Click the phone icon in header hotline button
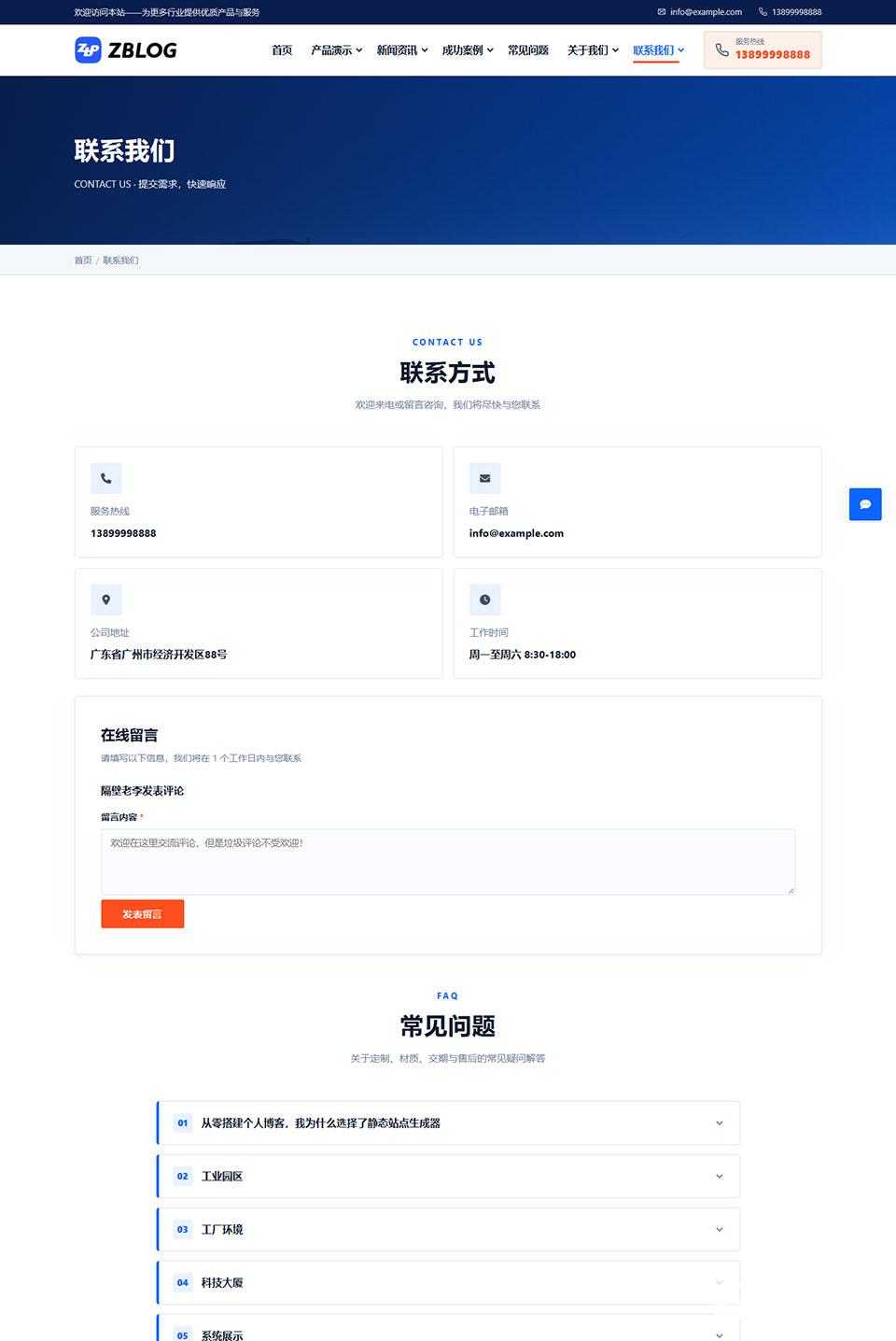The width and height of the screenshot is (896, 1341). point(721,50)
